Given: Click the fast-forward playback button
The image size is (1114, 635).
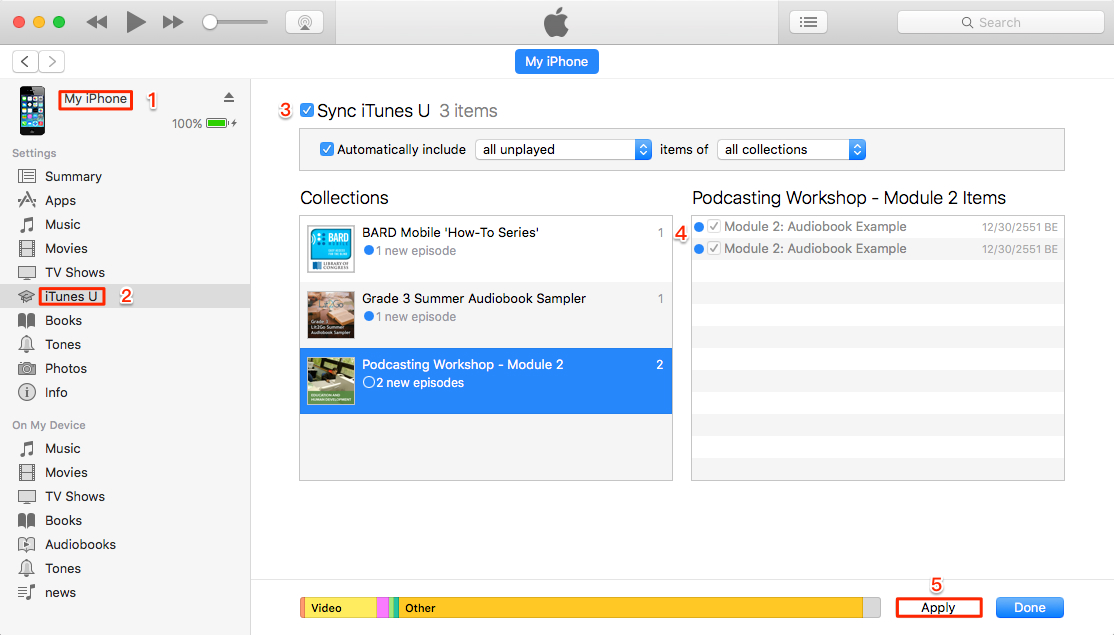Looking at the screenshot, I should pos(173,22).
